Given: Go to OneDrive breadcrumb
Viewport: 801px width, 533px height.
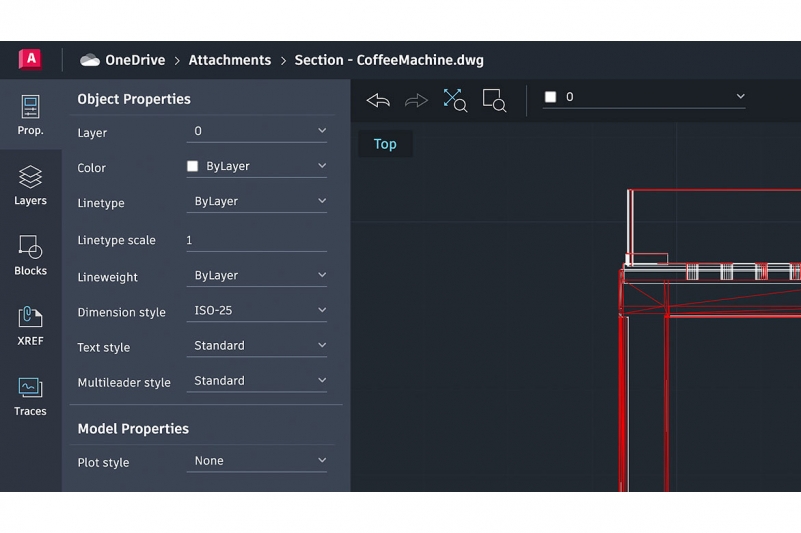Looking at the screenshot, I should tap(135, 60).
